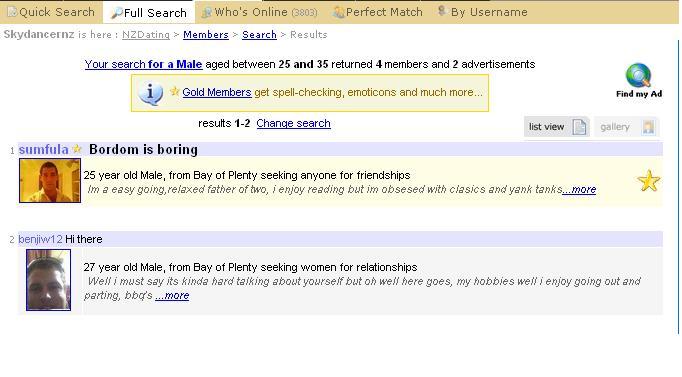Viewport: 682px width, 377px height.
Task: Open sumfula's profile name link
Action: [x=43, y=150]
